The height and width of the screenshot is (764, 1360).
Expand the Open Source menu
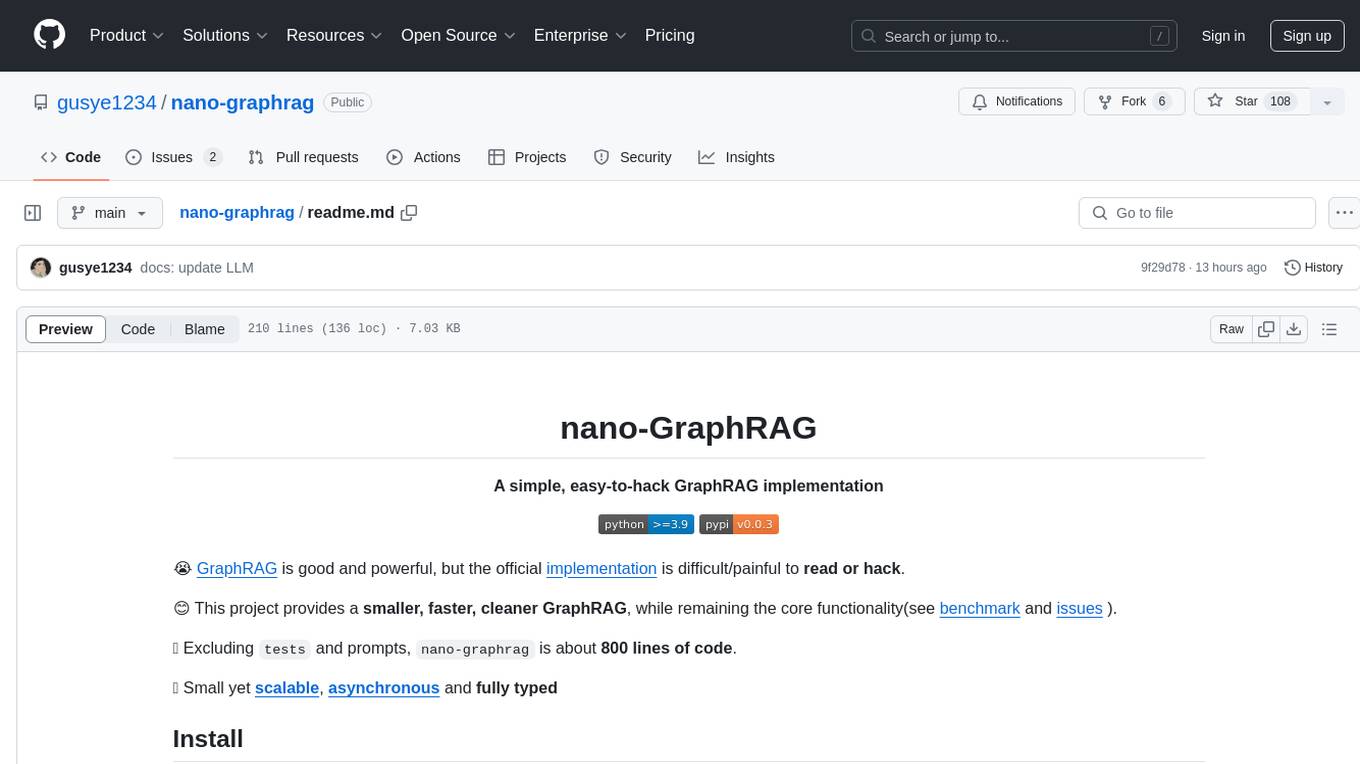click(x=458, y=35)
